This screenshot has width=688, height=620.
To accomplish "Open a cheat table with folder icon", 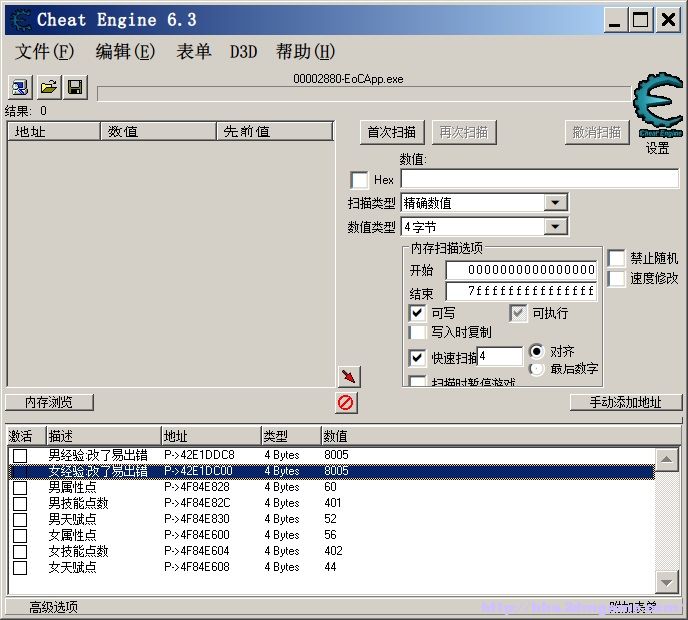I will (48, 87).
